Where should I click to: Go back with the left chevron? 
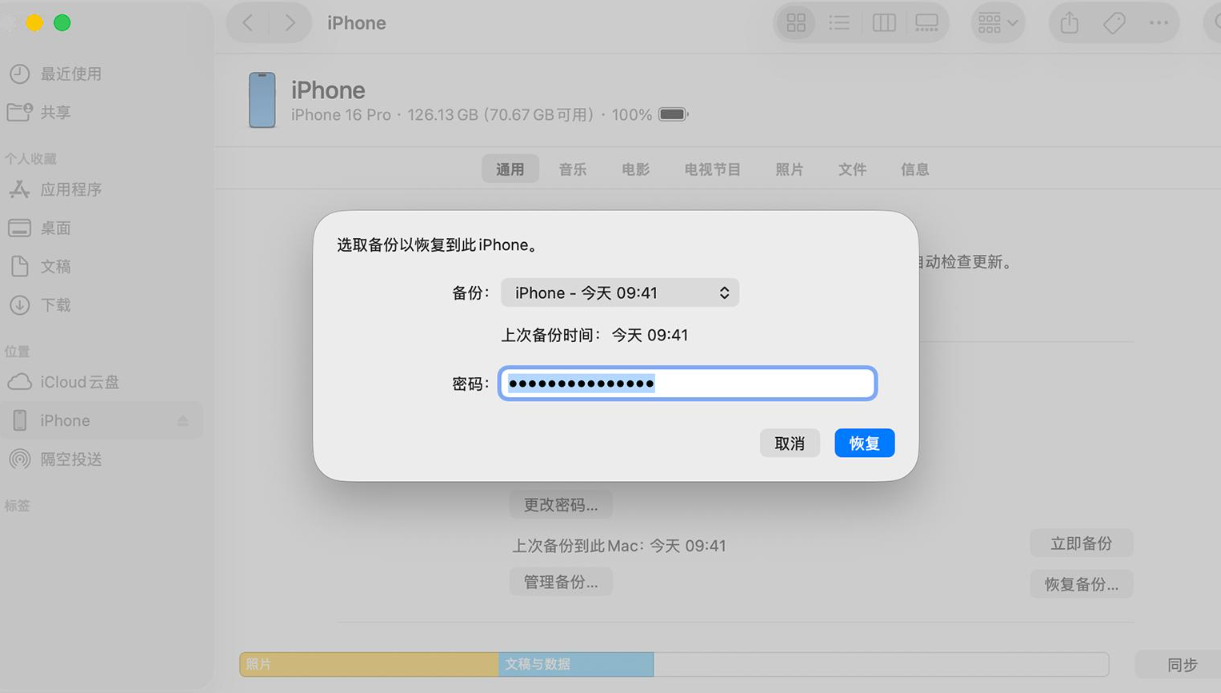click(x=248, y=23)
